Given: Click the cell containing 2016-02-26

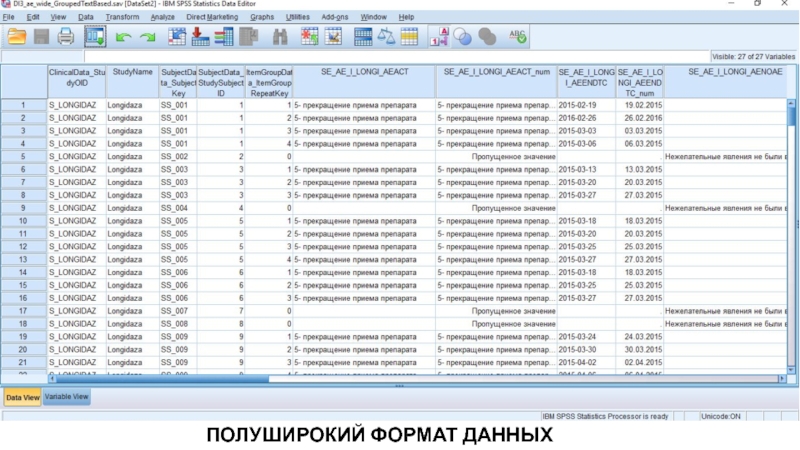Looking at the screenshot, I should point(586,118).
